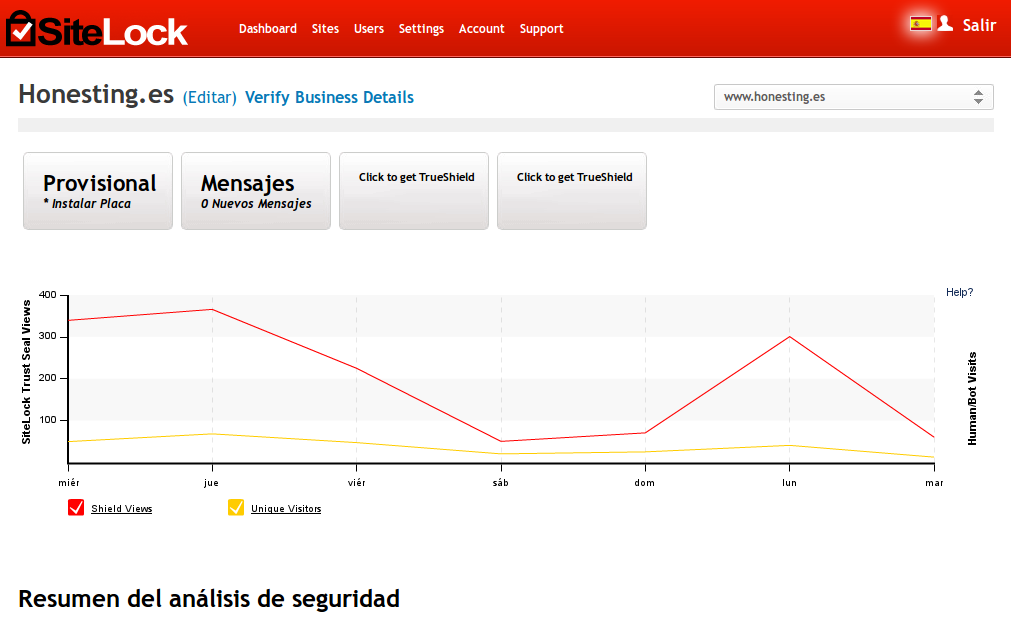Image resolution: width=1011 pixels, height=618 pixels.
Task: Open the www.honesting.es site dropdown
Action: (853, 97)
